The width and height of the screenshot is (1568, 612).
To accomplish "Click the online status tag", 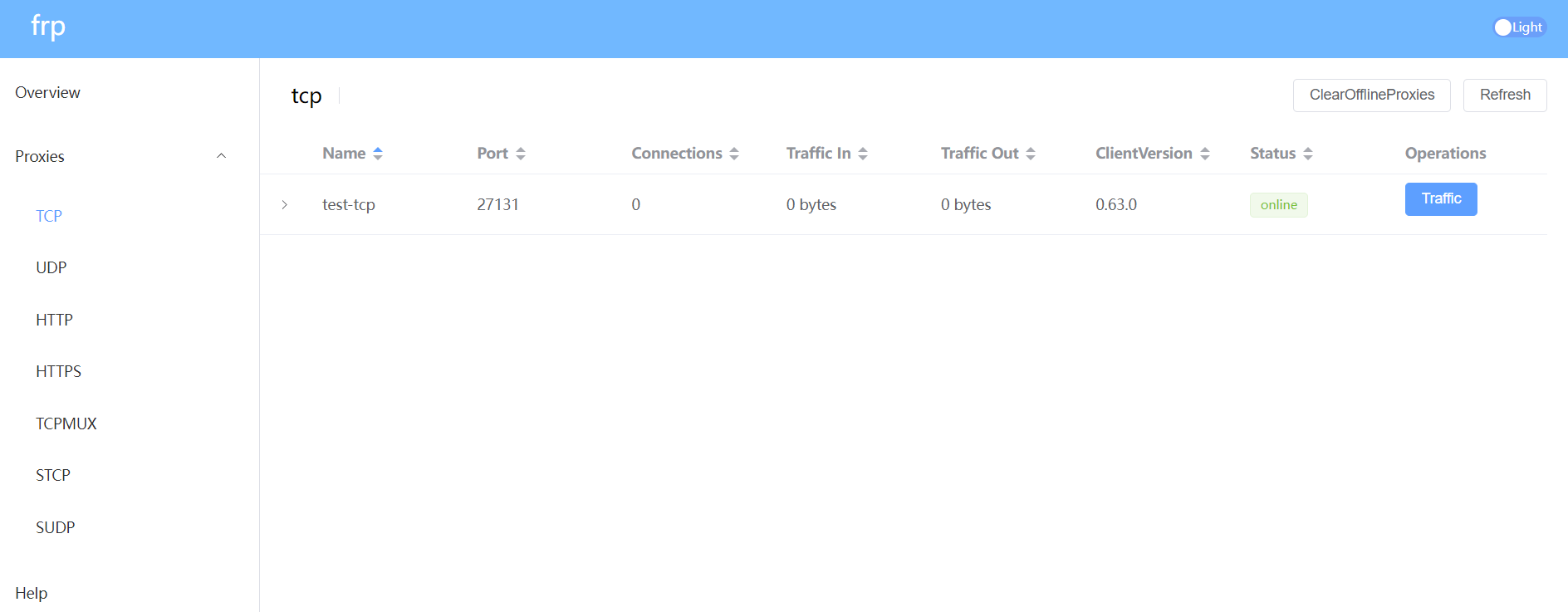I will click(x=1278, y=205).
